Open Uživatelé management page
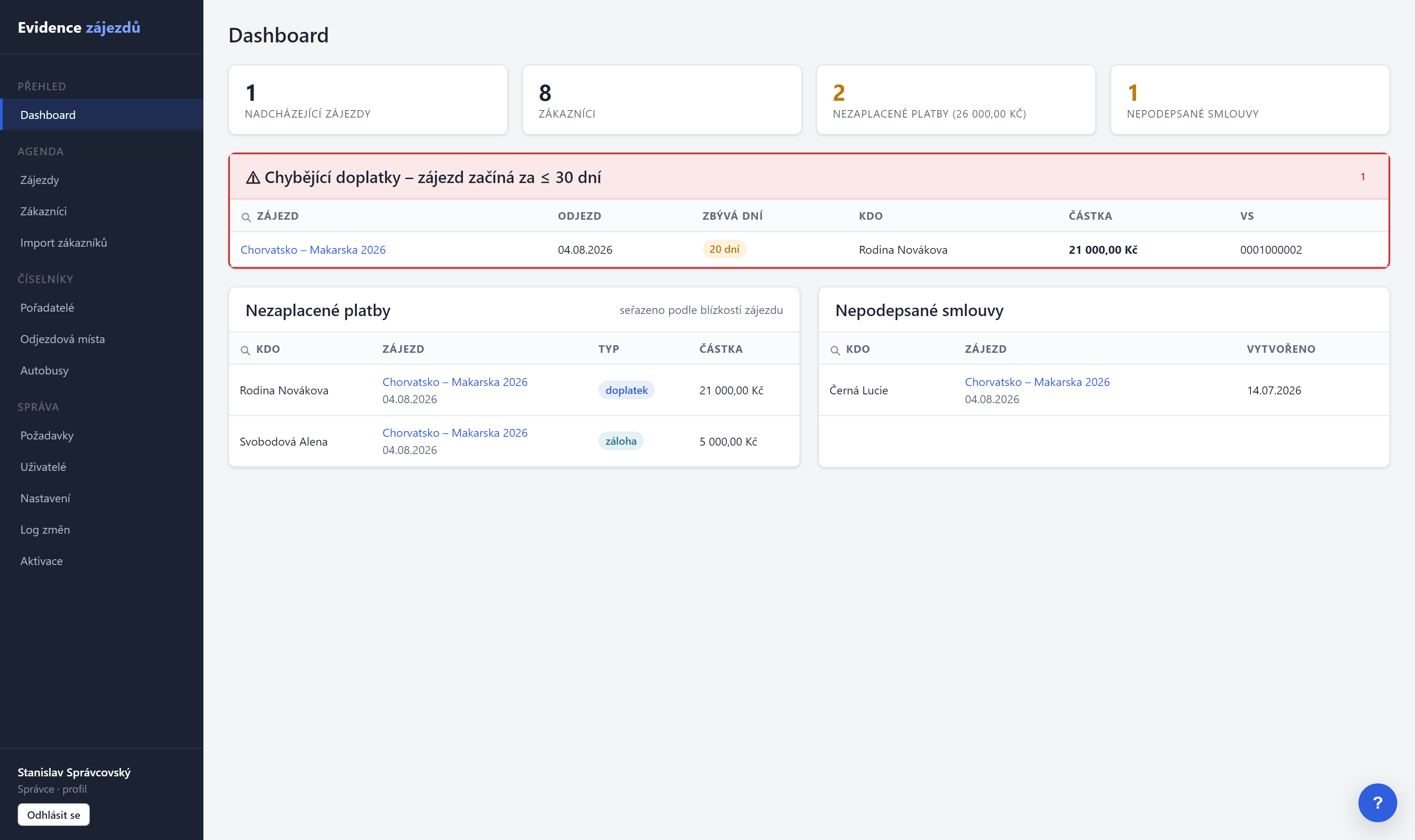The image size is (1415, 840). pyautogui.click(x=102, y=467)
